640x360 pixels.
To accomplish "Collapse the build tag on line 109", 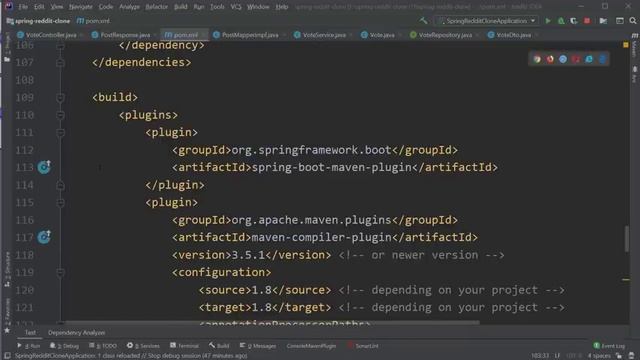I will pos(60,97).
